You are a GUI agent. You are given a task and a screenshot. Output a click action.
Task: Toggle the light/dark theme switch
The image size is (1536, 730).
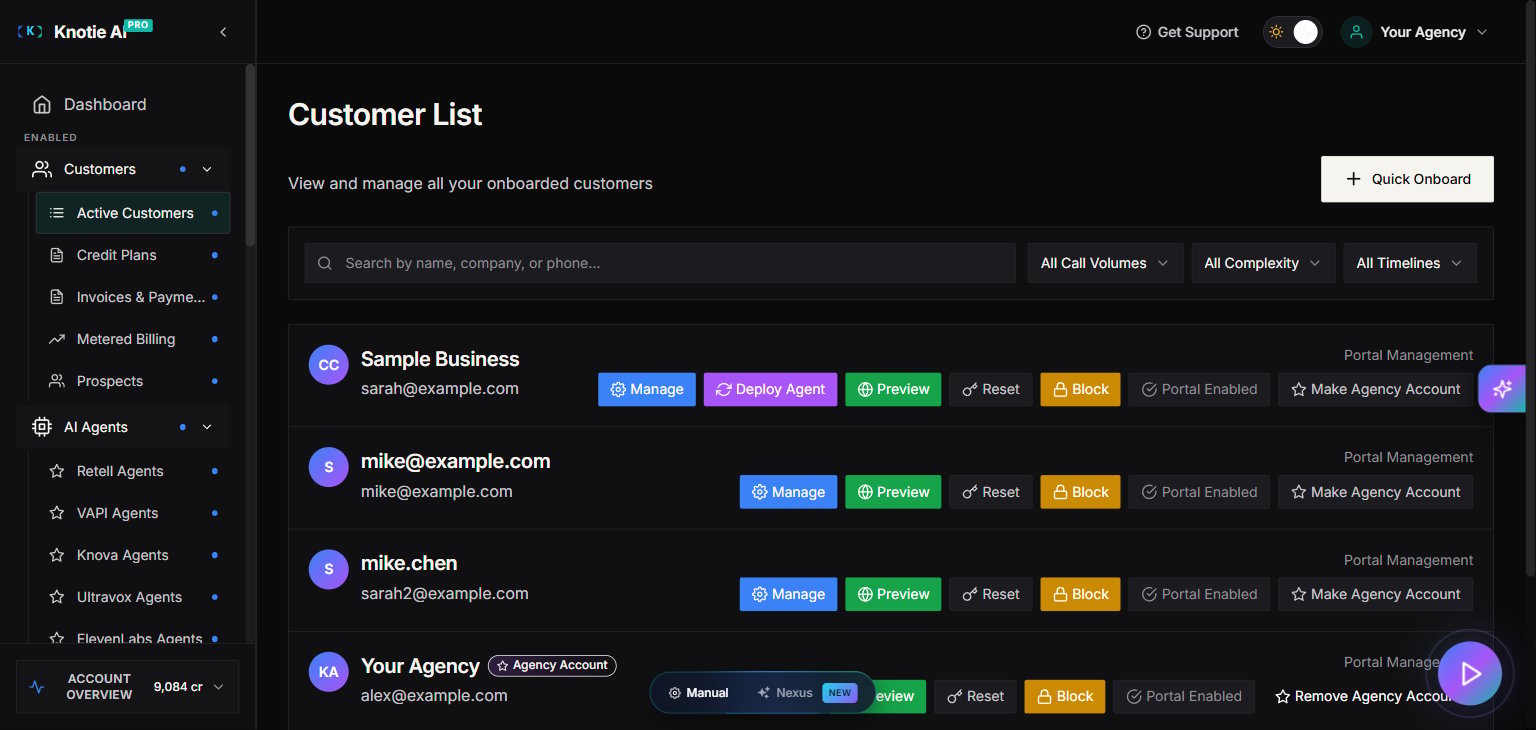tap(1292, 32)
